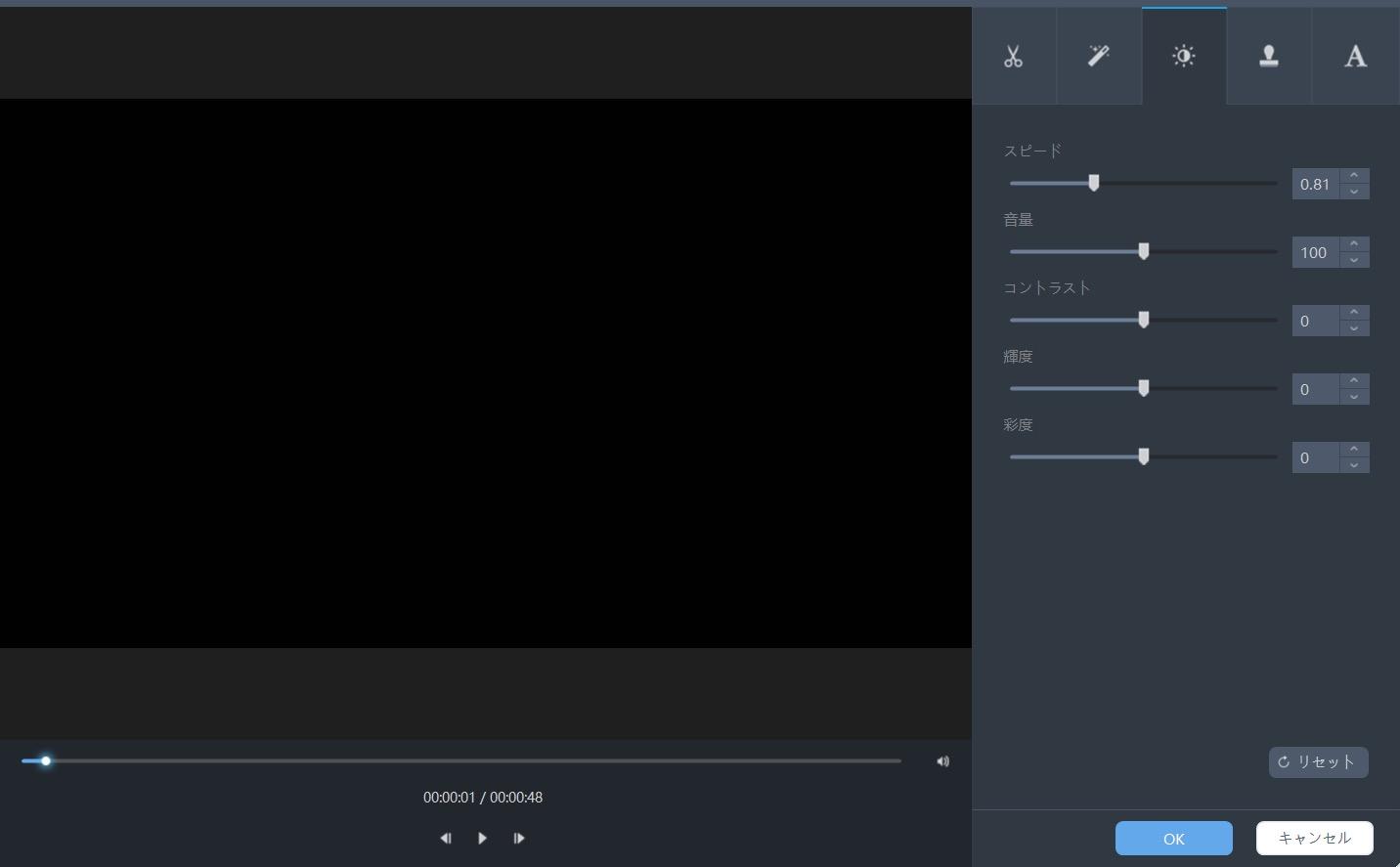Mute audio with the speaker icon

click(x=942, y=761)
